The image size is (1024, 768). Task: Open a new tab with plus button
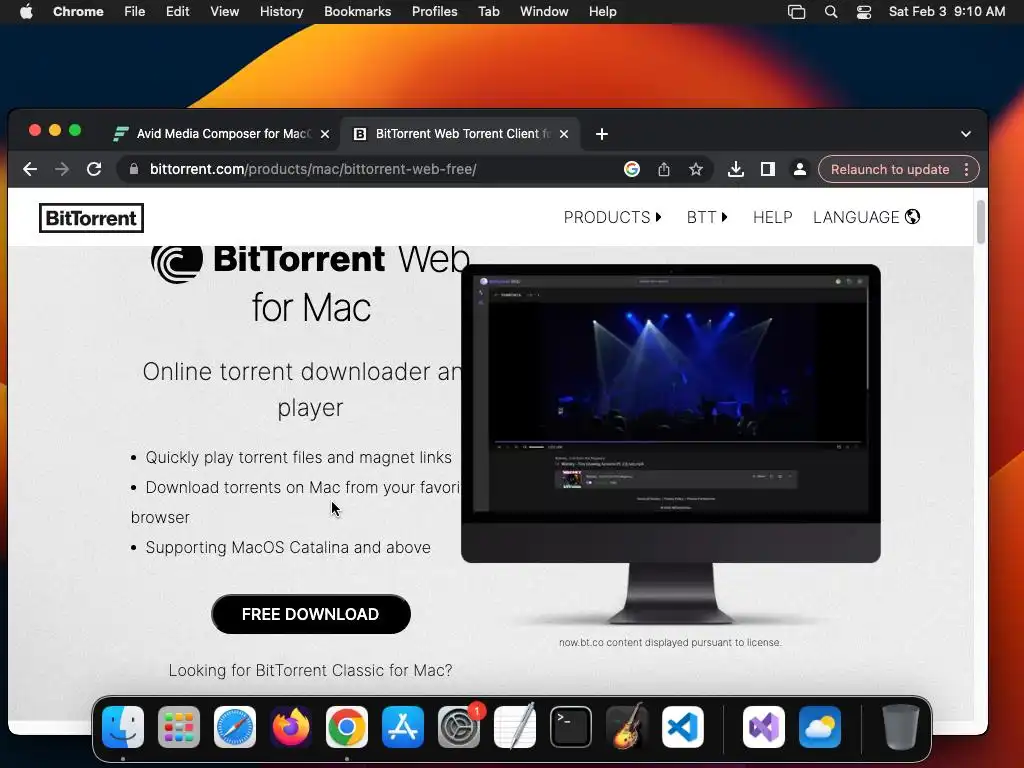point(601,134)
